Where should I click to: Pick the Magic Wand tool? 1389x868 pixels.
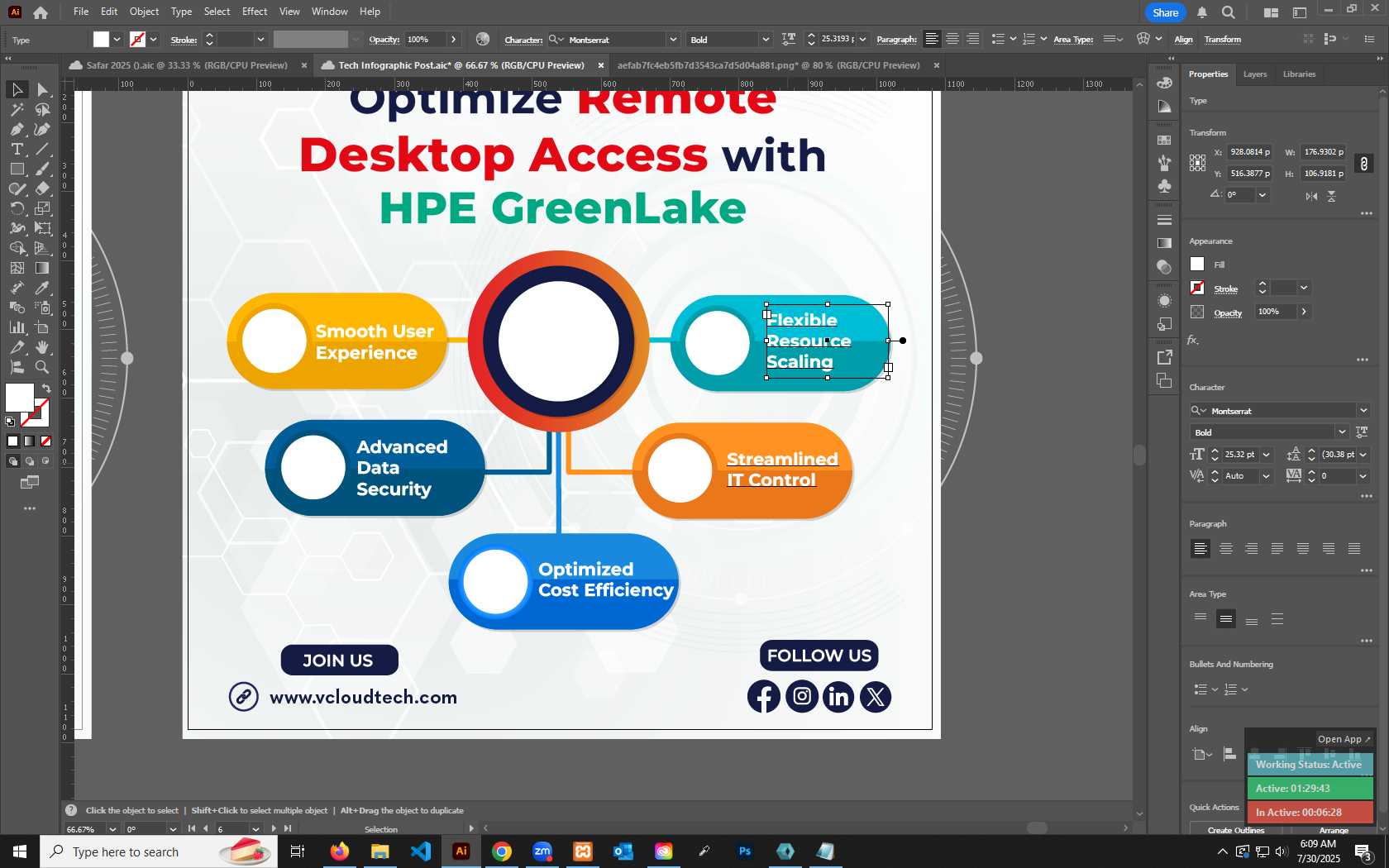pos(17,109)
